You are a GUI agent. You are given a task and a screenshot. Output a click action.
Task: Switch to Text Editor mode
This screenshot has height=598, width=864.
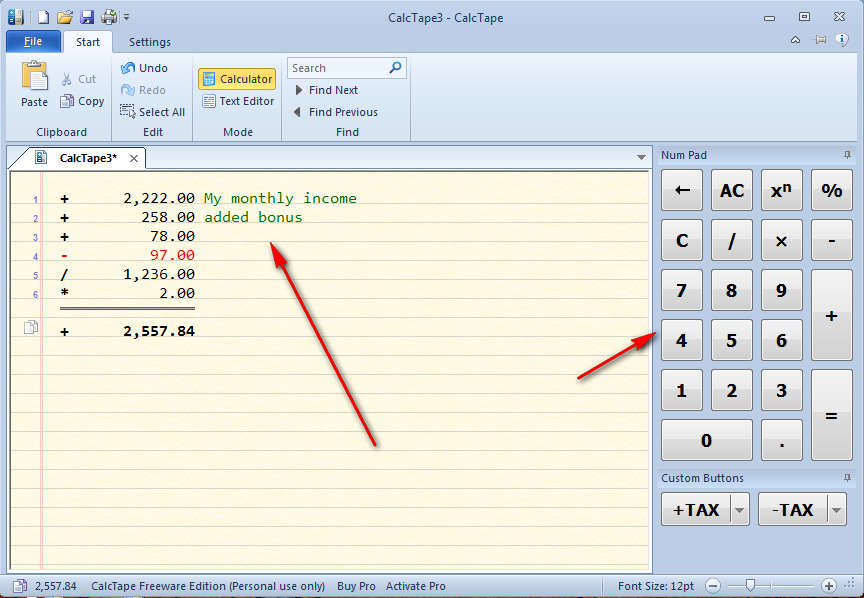coord(237,101)
